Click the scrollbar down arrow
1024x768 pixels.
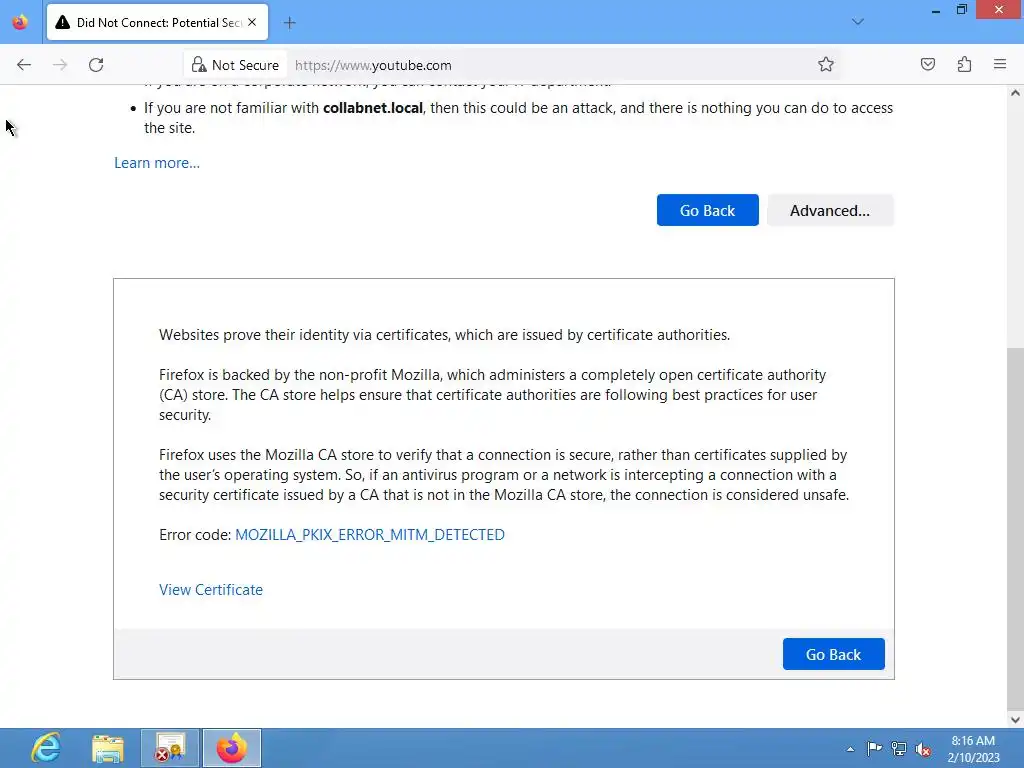[x=1015, y=720]
